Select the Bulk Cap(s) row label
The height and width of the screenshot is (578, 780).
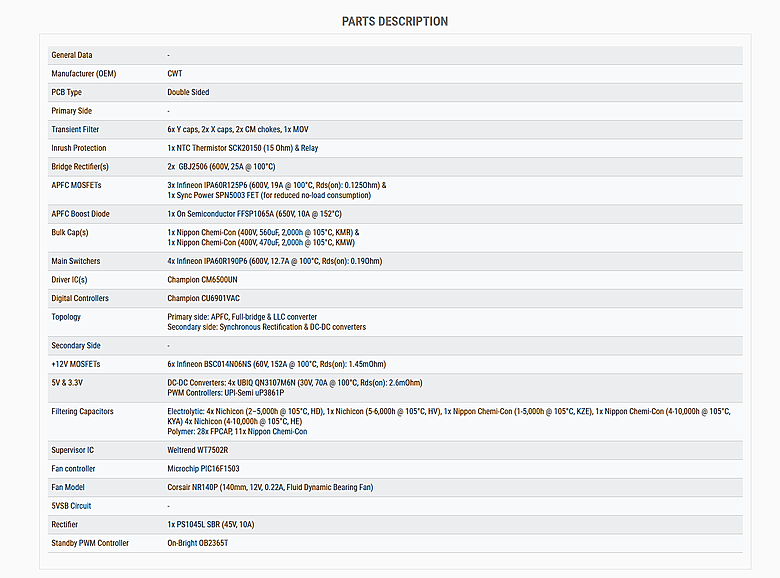70,232
